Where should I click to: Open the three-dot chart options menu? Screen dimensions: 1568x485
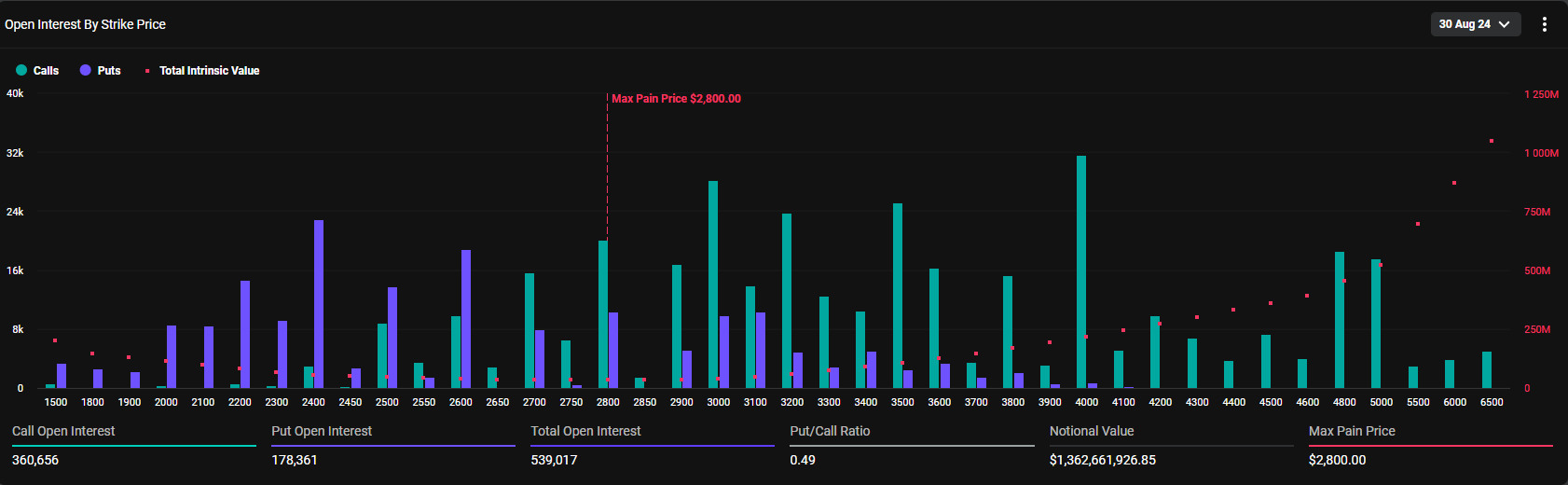[1544, 24]
